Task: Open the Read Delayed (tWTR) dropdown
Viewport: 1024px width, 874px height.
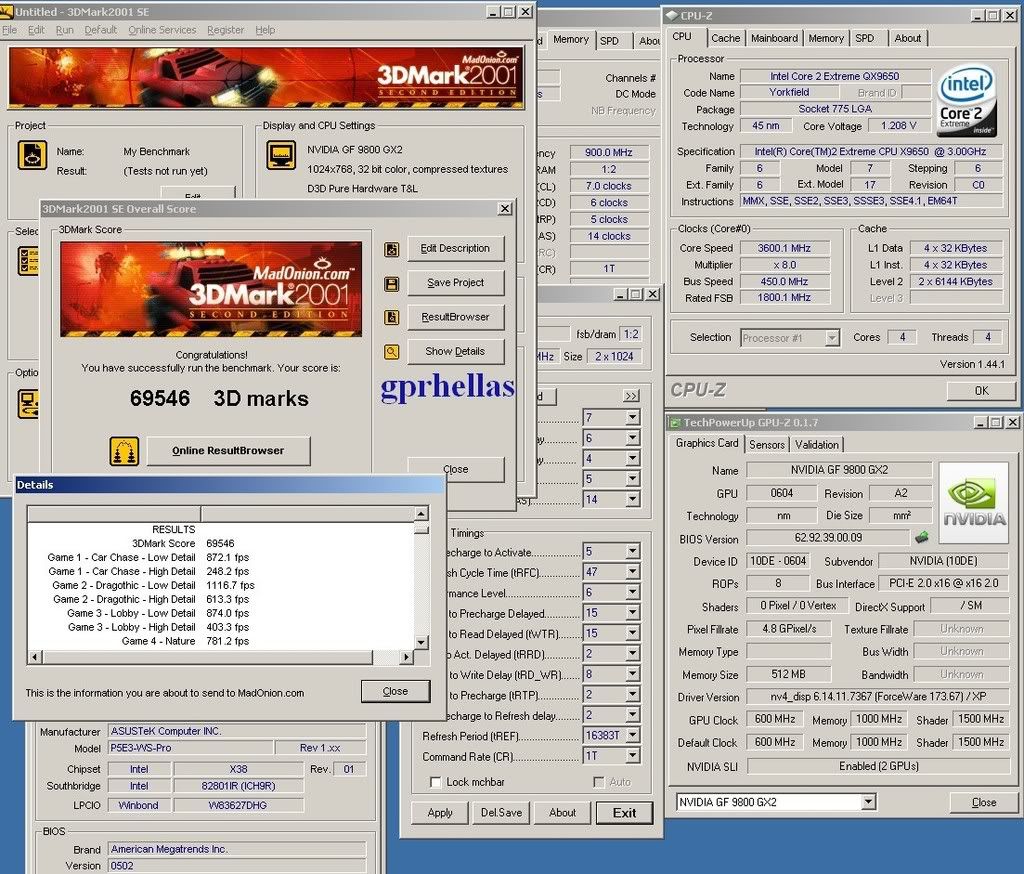Action: (632, 634)
